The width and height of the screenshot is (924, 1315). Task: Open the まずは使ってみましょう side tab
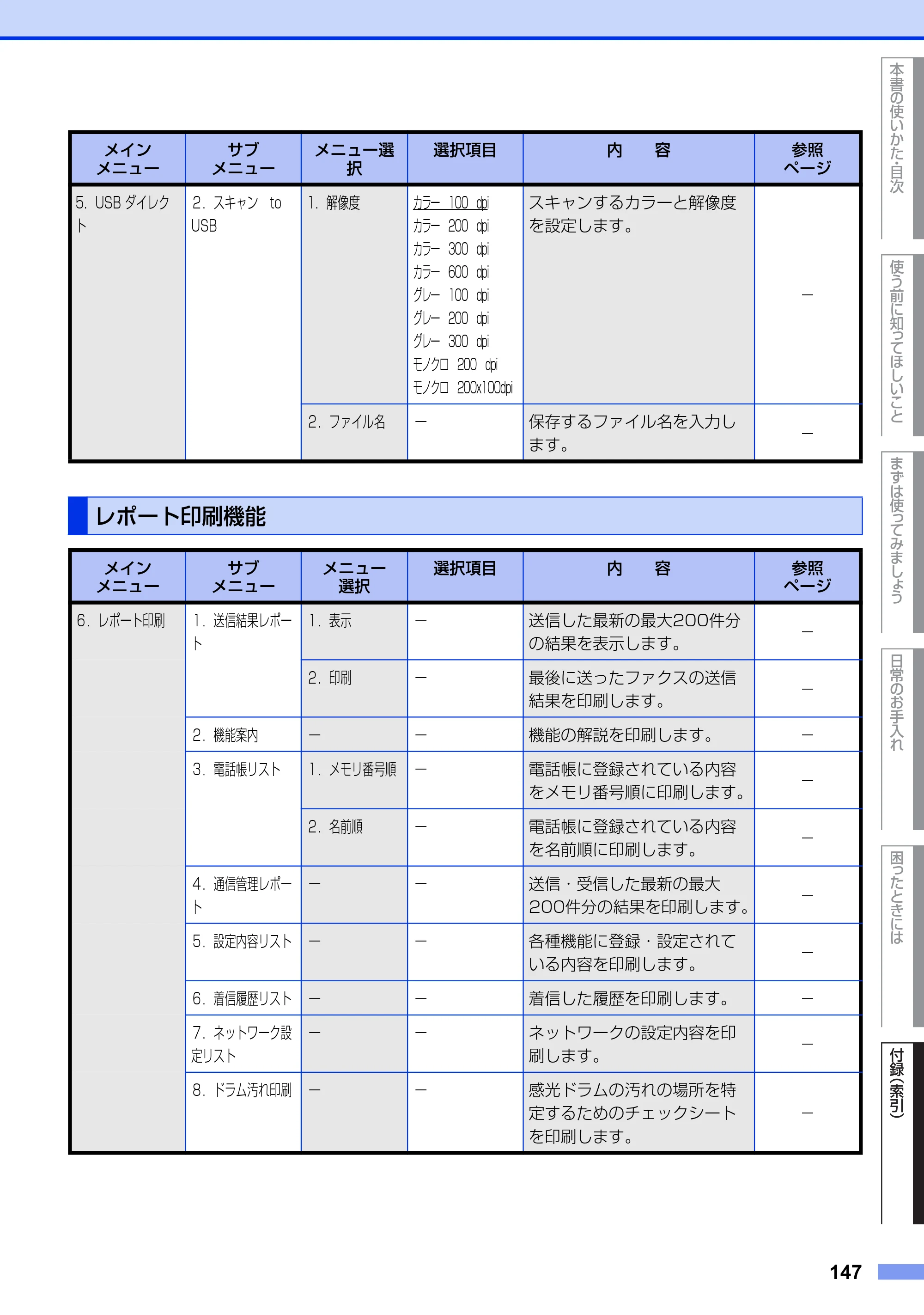pos(902,542)
